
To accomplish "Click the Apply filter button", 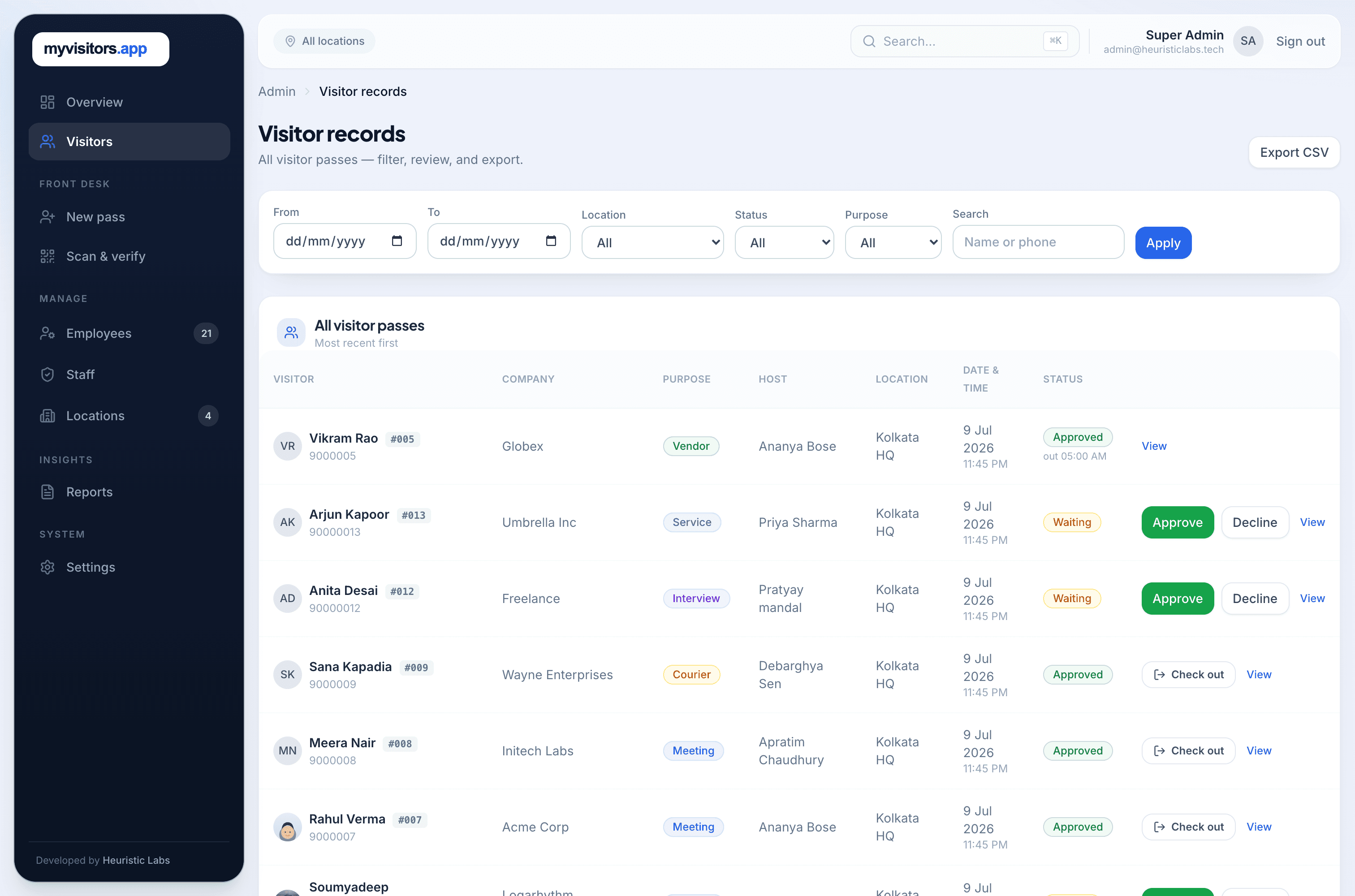I will coord(1163,243).
